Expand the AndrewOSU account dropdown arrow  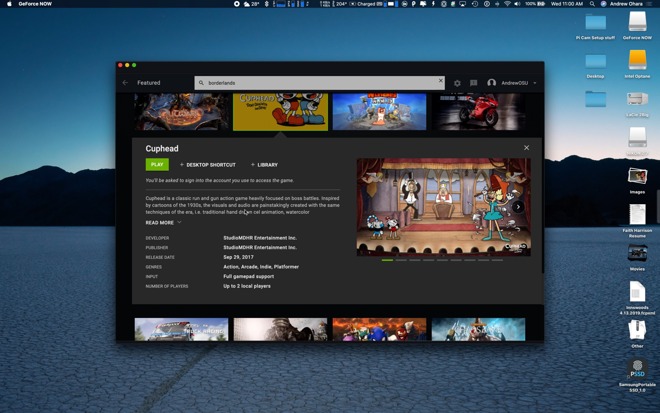[x=535, y=83]
